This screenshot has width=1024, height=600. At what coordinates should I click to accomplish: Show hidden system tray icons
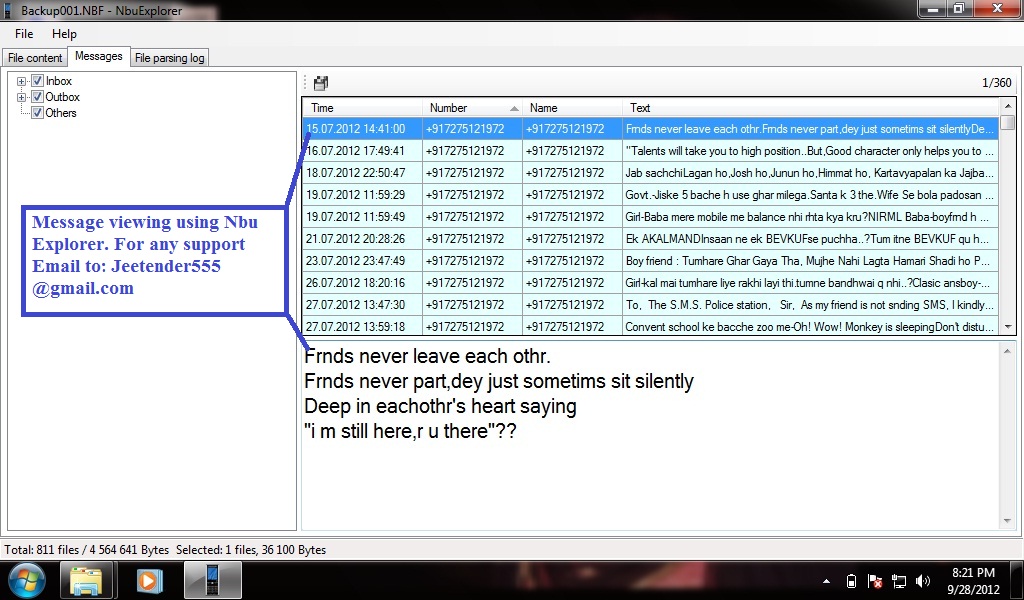(827, 580)
